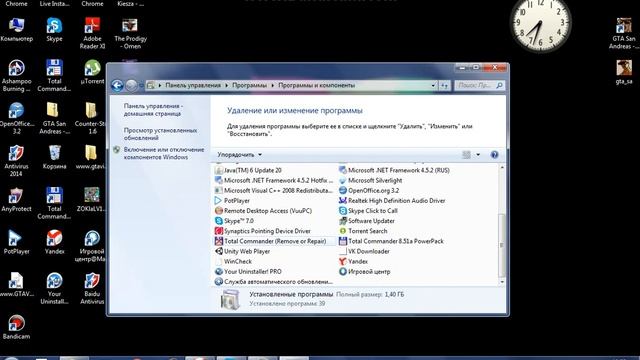The width and height of the screenshot is (640, 360).
Task: Open the Skype desktop shortcut
Action: tap(54, 30)
